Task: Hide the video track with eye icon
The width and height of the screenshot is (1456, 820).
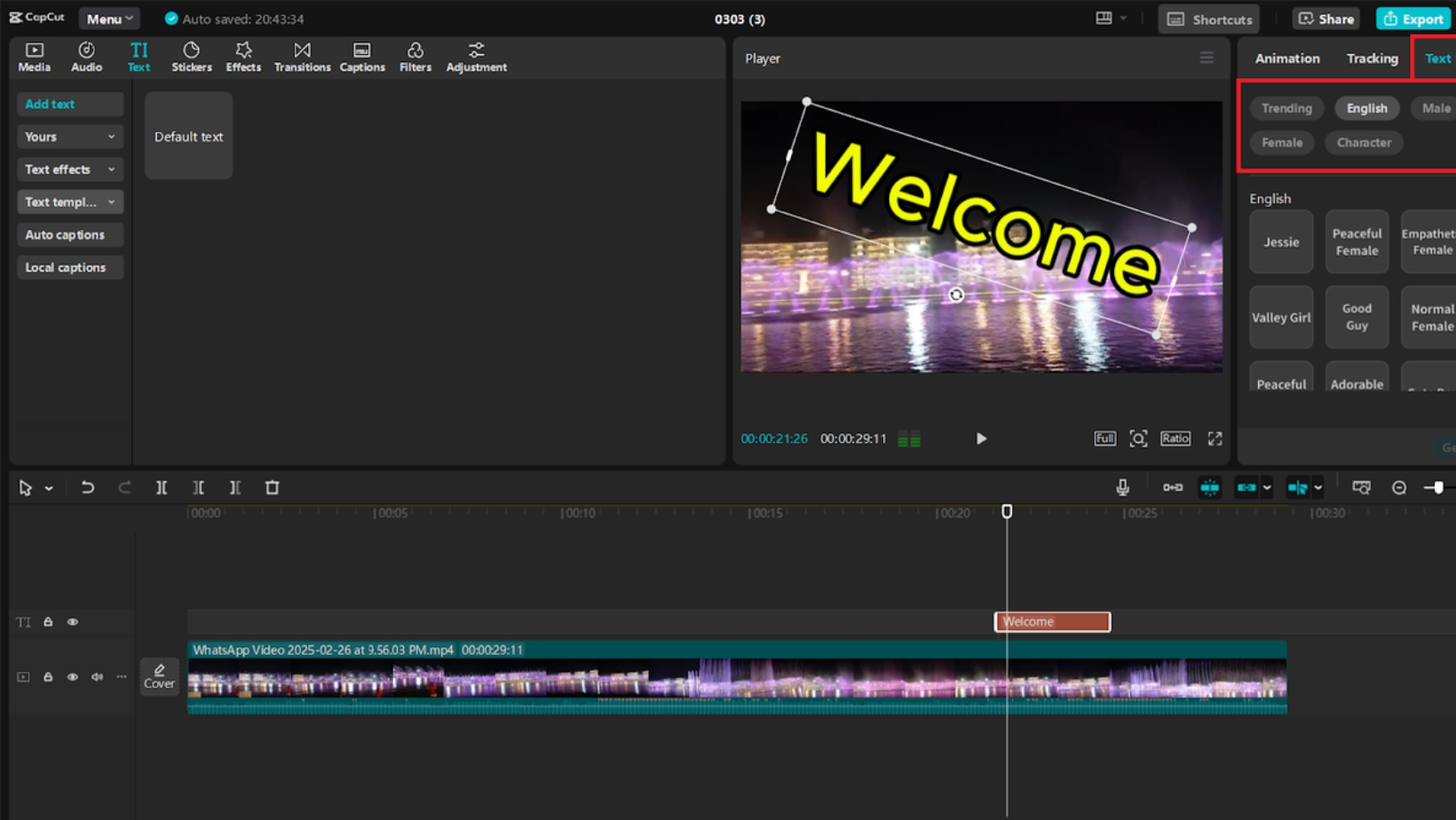Action: [x=73, y=677]
